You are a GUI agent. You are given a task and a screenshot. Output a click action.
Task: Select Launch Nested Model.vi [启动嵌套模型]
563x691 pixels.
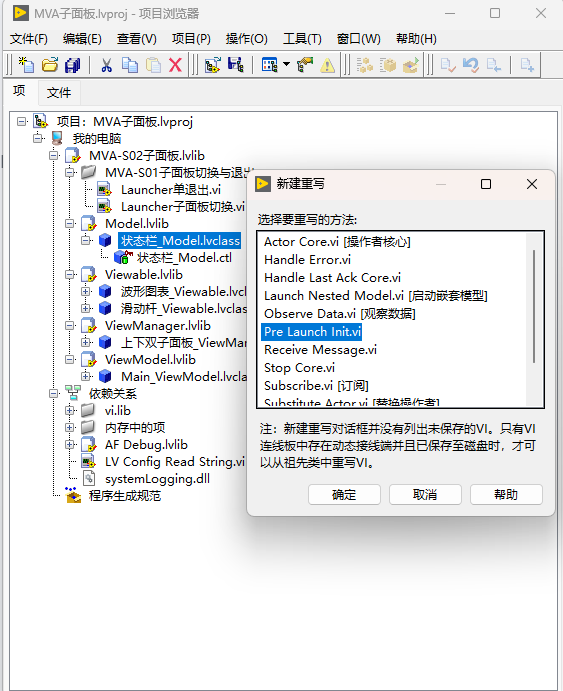pos(376,296)
